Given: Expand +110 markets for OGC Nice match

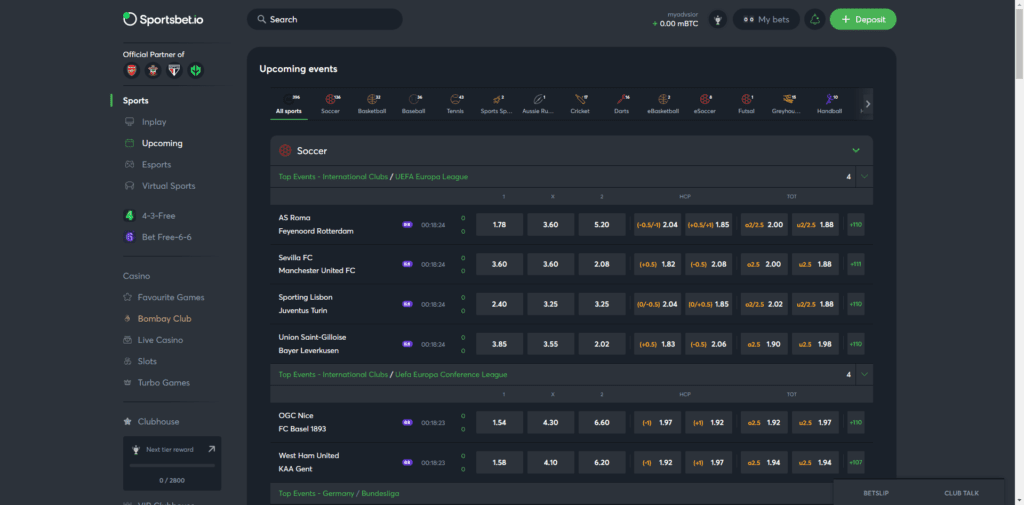Looking at the screenshot, I should 856,423.
